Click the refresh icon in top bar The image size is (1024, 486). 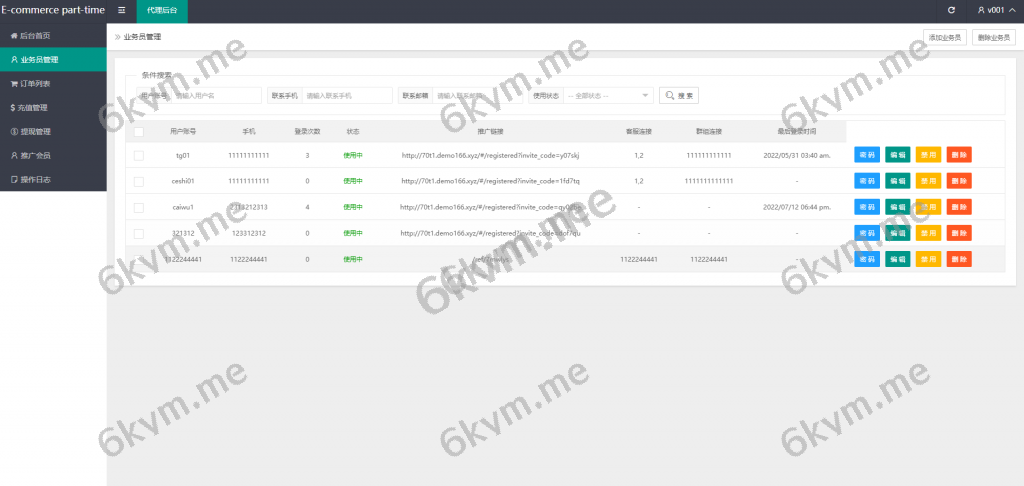(x=951, y=10)
